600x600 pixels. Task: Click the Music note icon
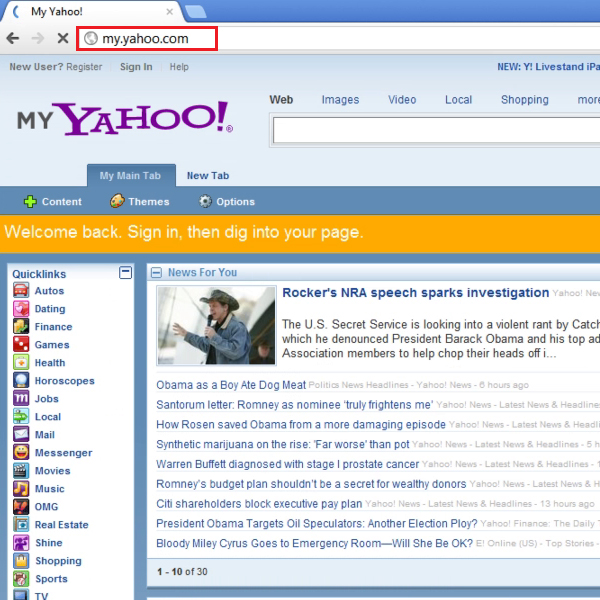(x=21, y=488)
